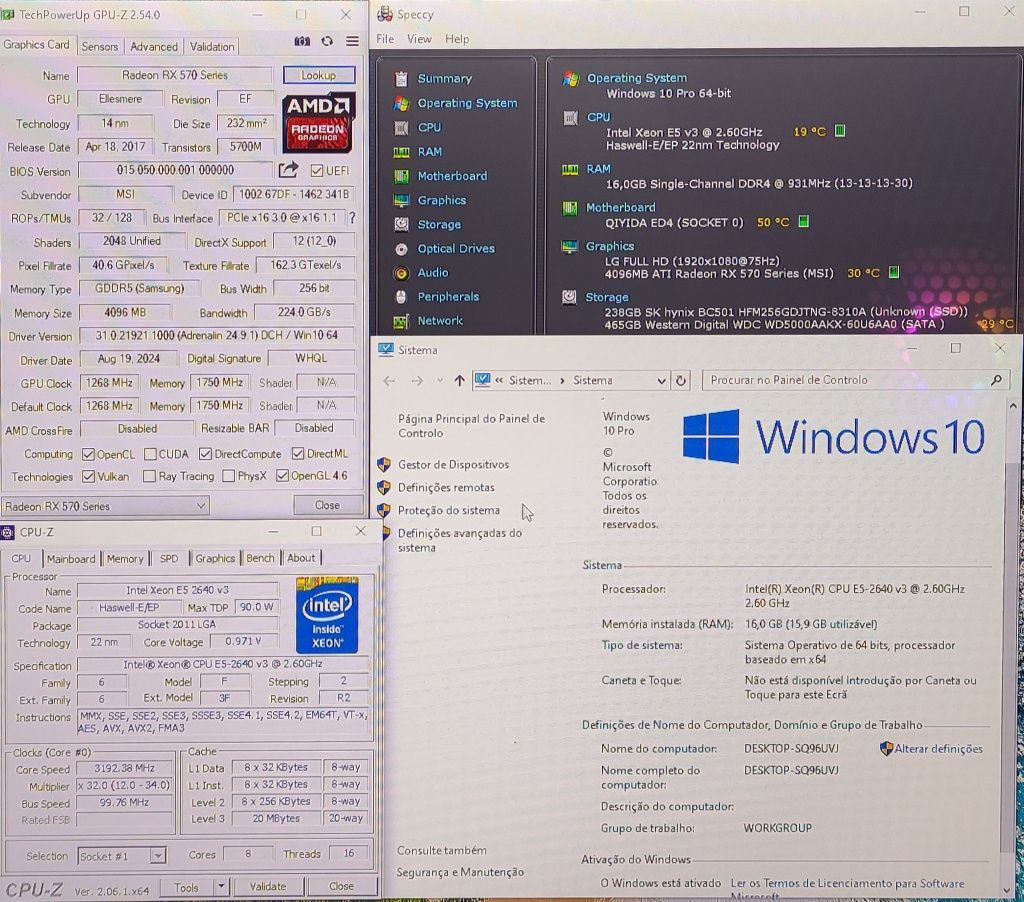Open Speccy Storage sidebar icon

[x=401, y=224]
